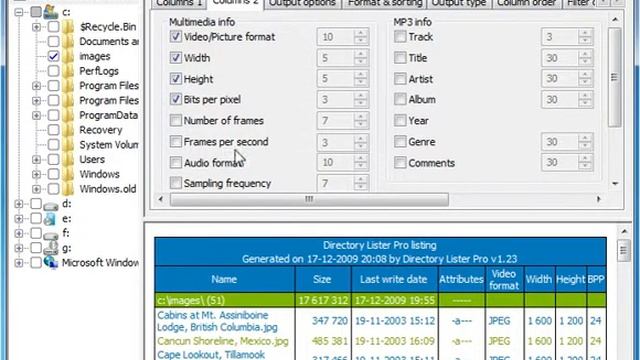Collapse the c: drive tree node
640x360 pixels.
coord(19,12)
